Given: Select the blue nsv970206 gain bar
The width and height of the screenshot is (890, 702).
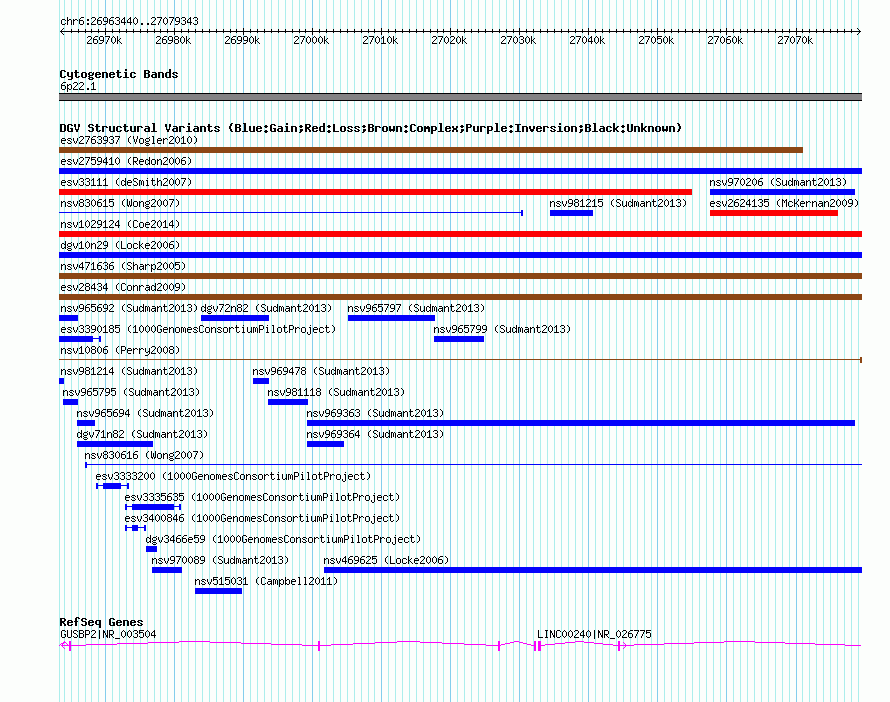Looking at the screenshot, I should (x=782, y=192).
